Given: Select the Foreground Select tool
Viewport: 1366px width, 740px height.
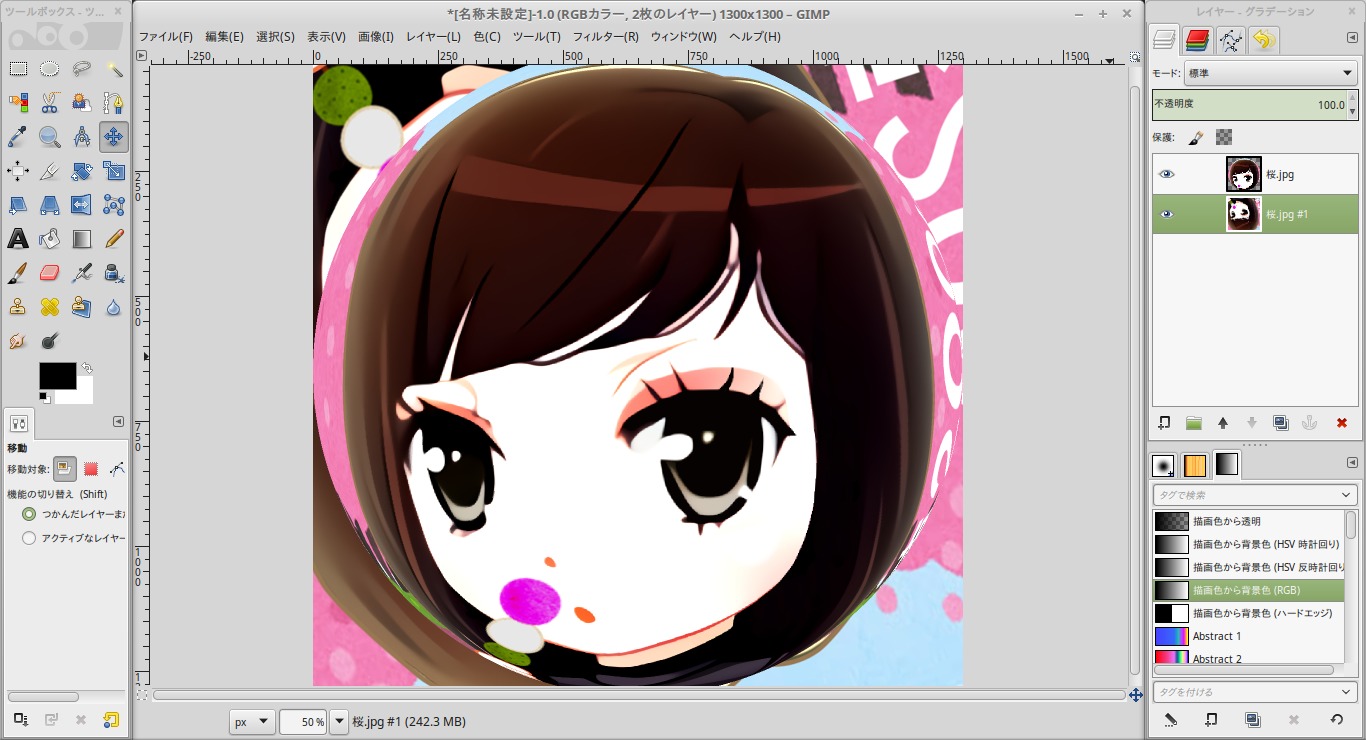Looking at the screenshot, I should [82, 103].
